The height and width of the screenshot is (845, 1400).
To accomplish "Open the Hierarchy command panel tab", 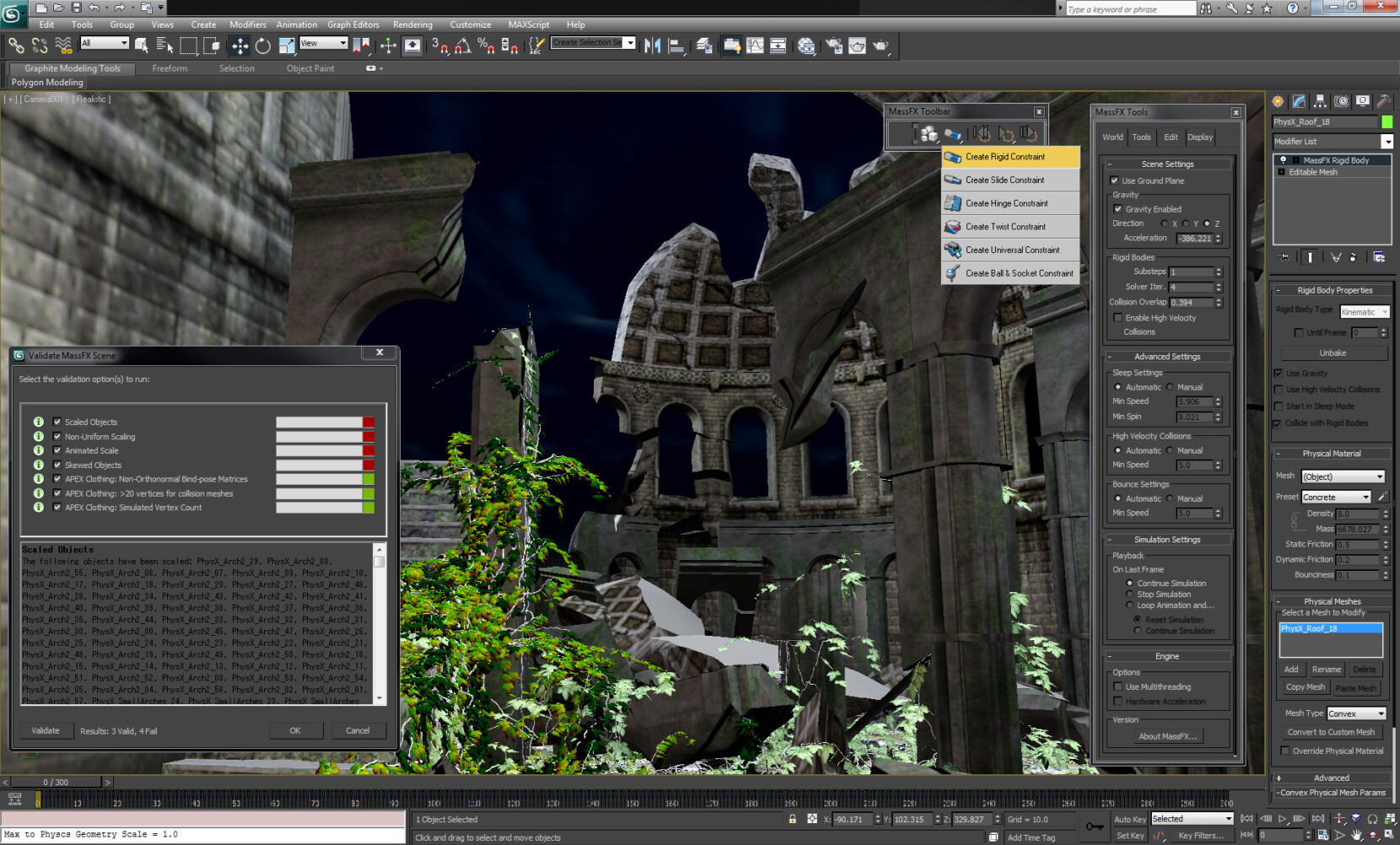I will pos(1320,101).
